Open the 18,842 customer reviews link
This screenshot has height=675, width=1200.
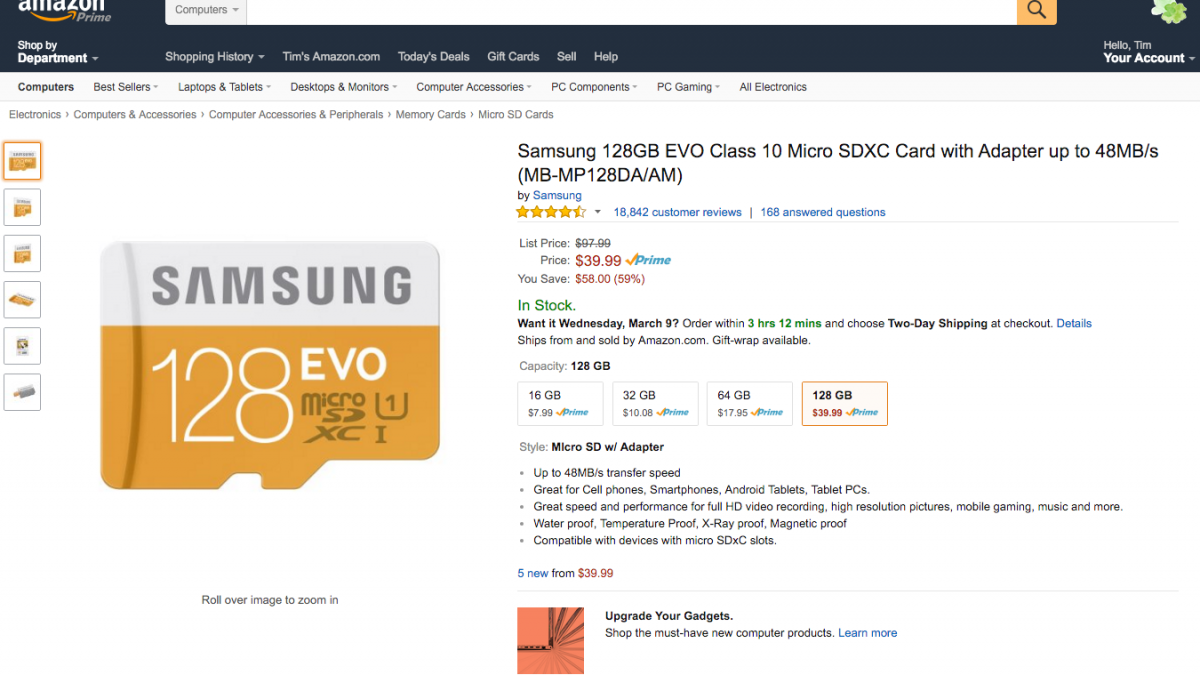677,212
